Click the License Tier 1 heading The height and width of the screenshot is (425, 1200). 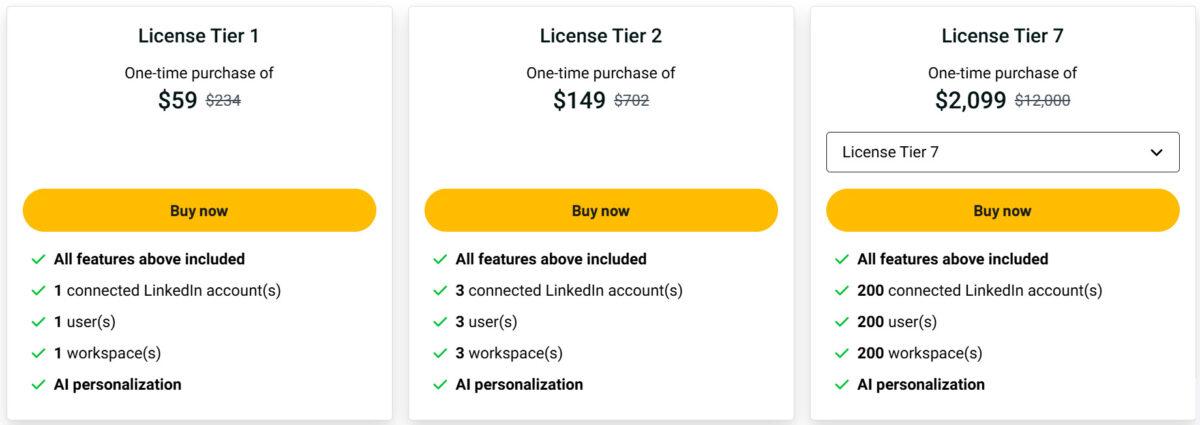pos(199,36)
